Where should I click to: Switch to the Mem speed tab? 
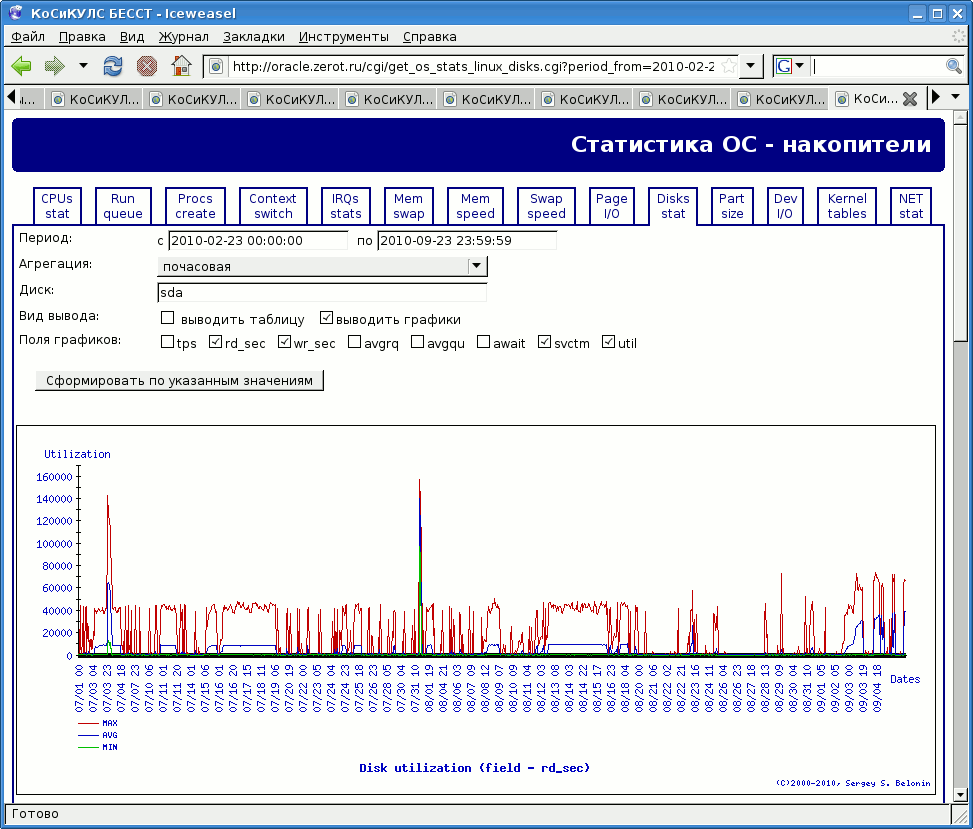[x=475, y=206]
